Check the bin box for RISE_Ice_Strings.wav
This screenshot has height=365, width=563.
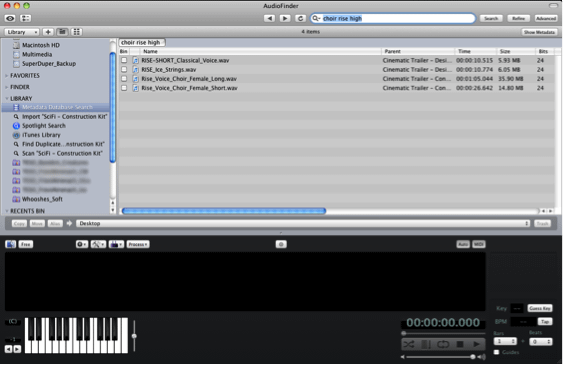(x=124, y=69)
